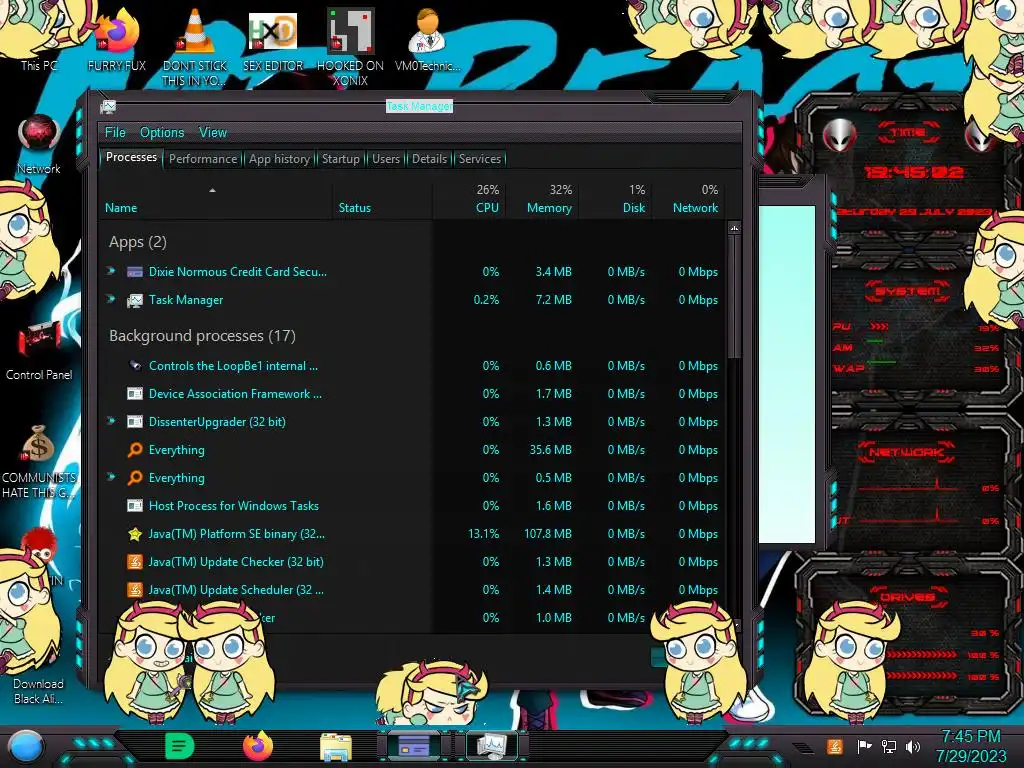Click the Dixie Normous process icon
The image size is (1024, 768).
(x=135, y=272)
